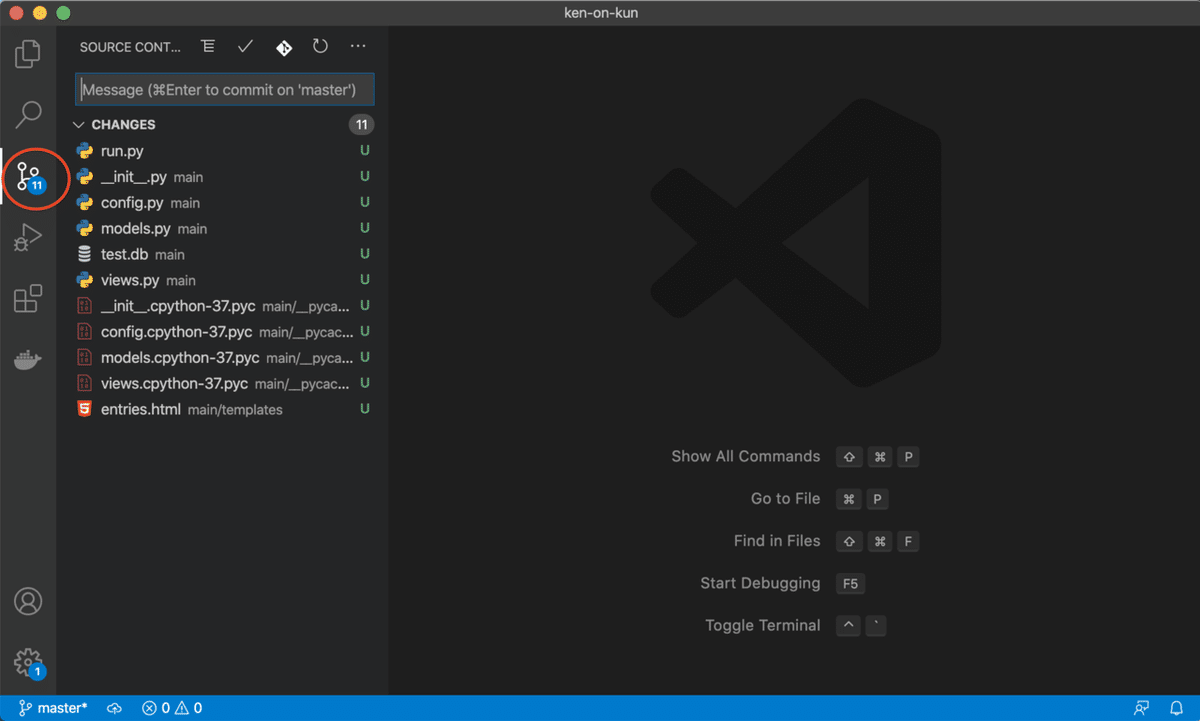Click the feedback icon in status bar

click(x=1141, y=708)
